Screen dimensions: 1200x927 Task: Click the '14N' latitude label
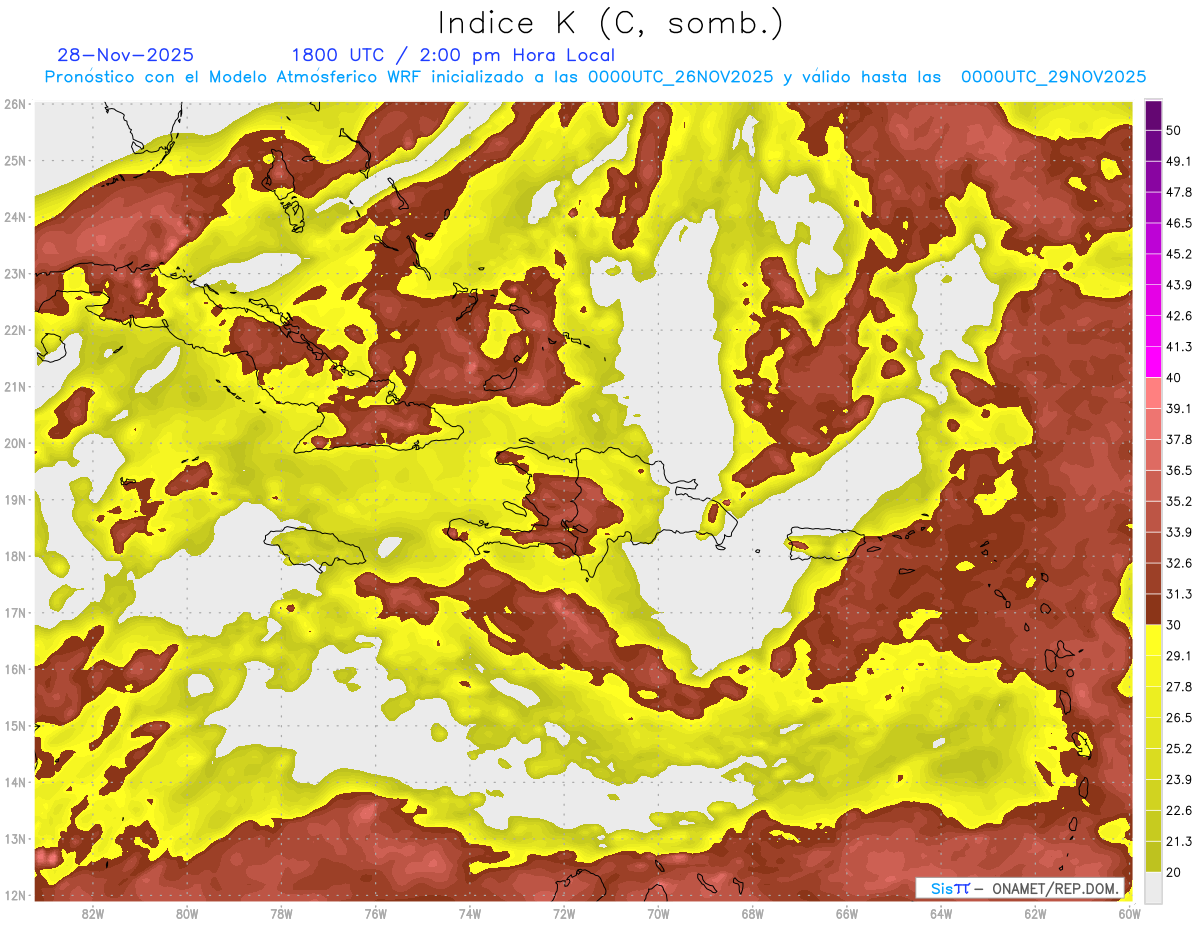[15, 782]
